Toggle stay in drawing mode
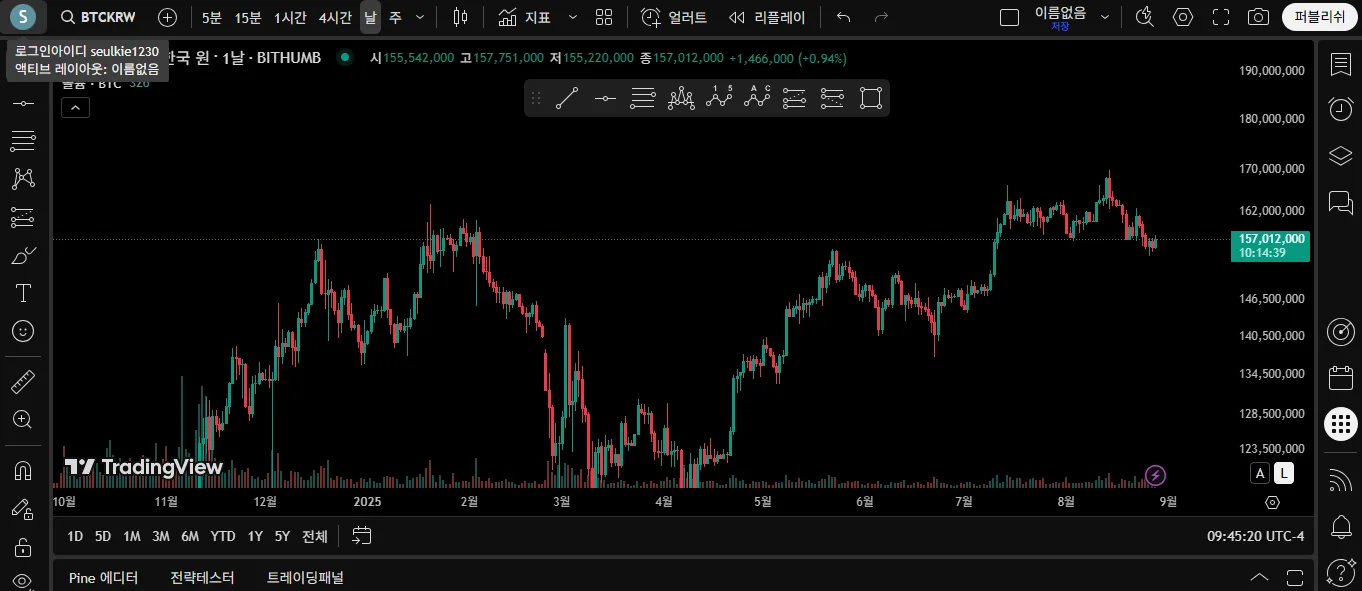The image size is (1362, 591). [x=22, y=508]
